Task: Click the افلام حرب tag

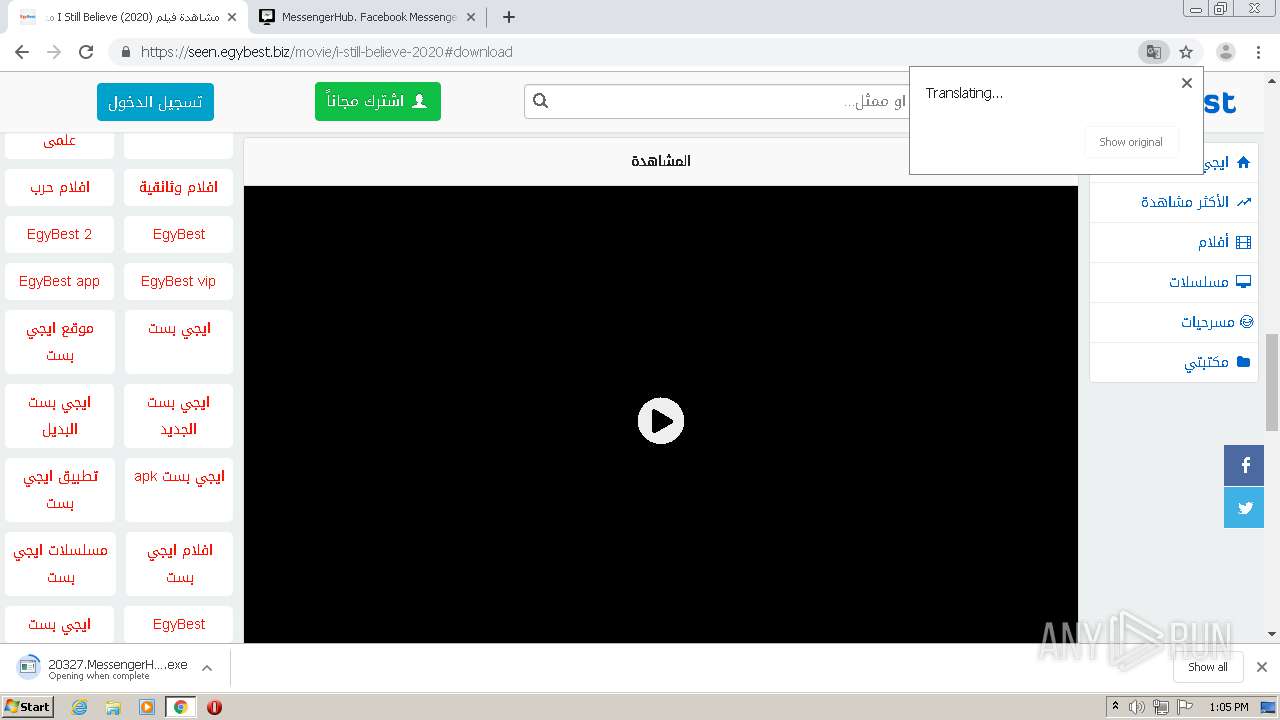Action: tap(59, 187)
